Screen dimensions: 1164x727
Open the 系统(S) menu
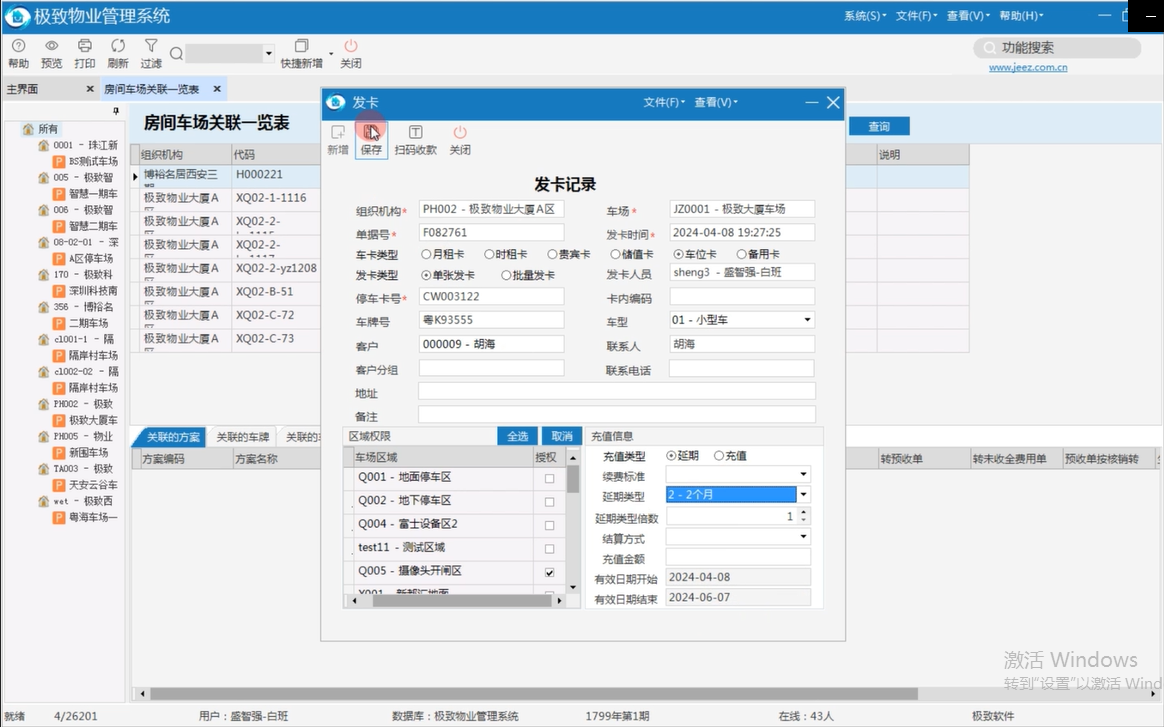(865, 16)
